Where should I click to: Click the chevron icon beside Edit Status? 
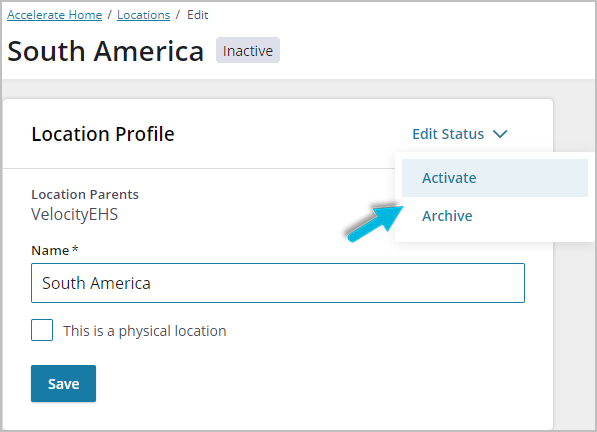tap(500, 134)
